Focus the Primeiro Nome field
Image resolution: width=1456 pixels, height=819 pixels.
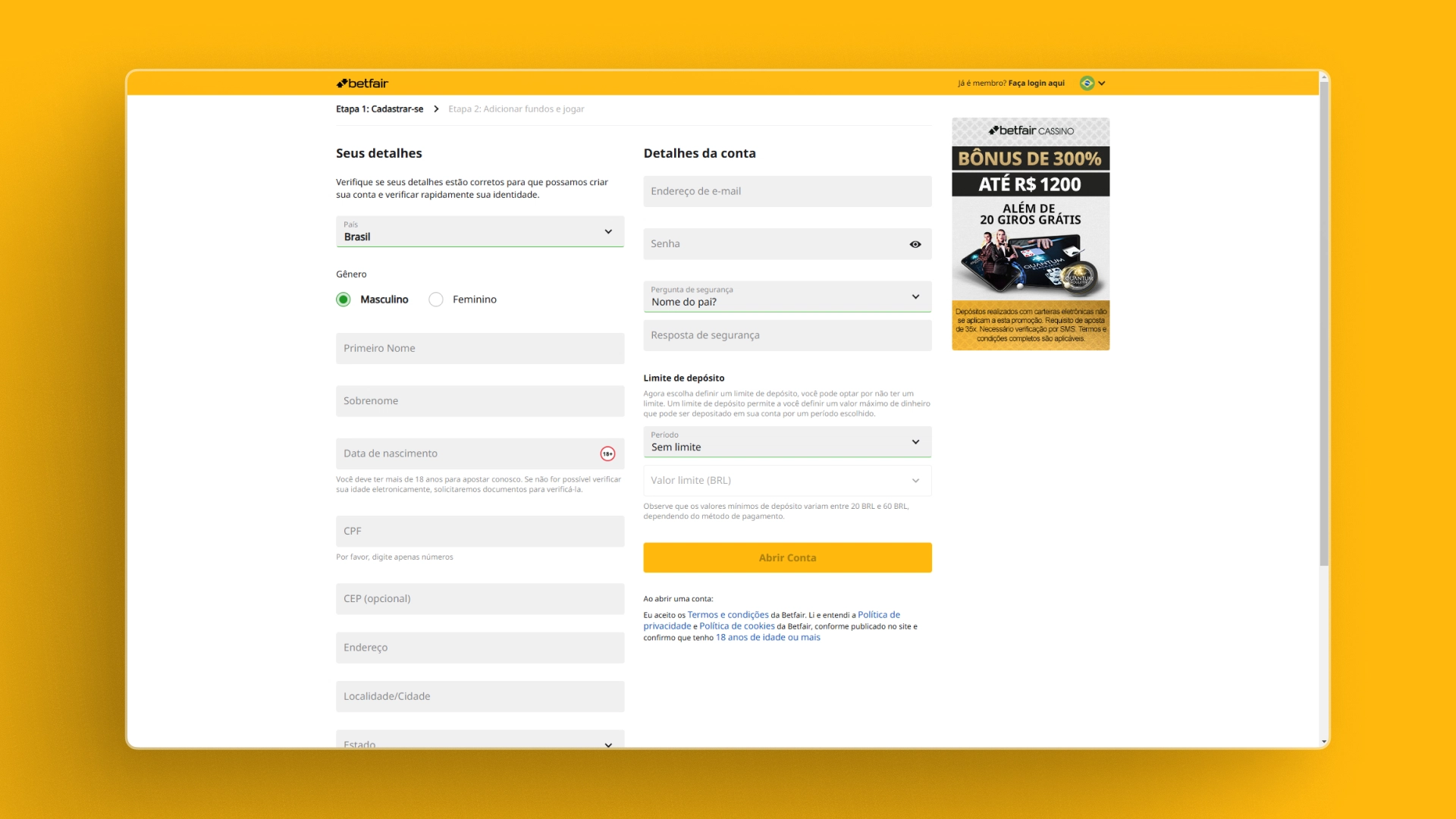click(480, 348)
